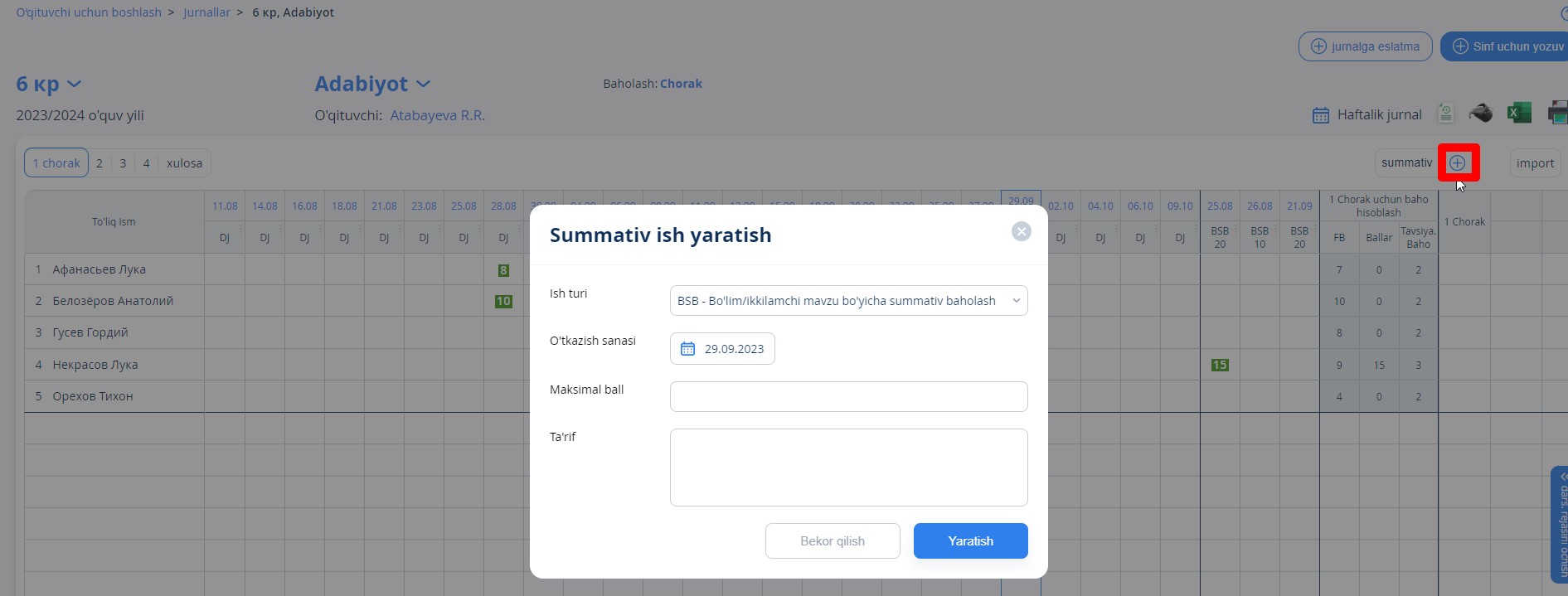Click the Yaratish button

(x=970, y=540)
